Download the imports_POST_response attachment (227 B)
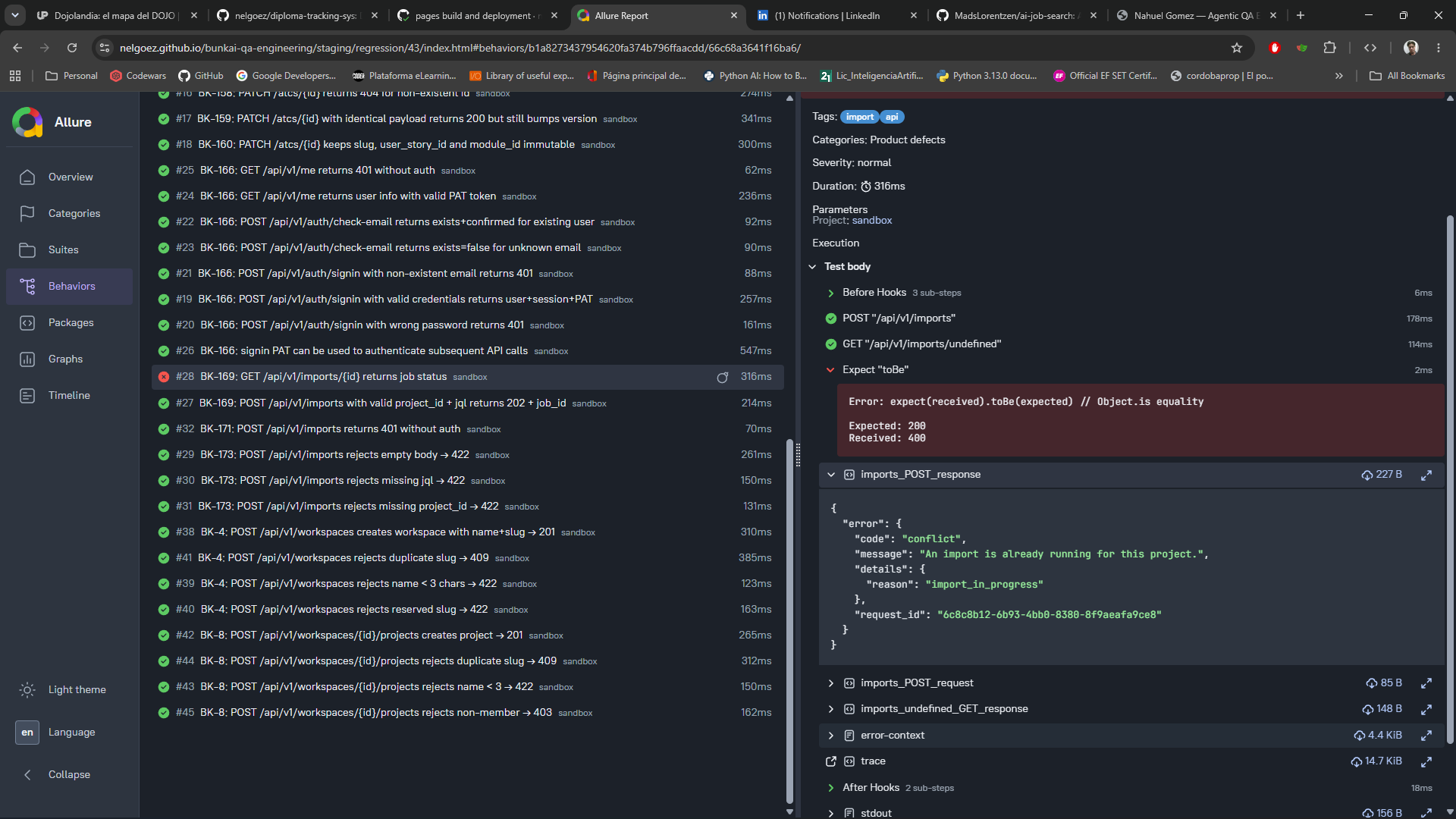Viewport: 1456px width, 819px height. click(x=1381, y=475)
